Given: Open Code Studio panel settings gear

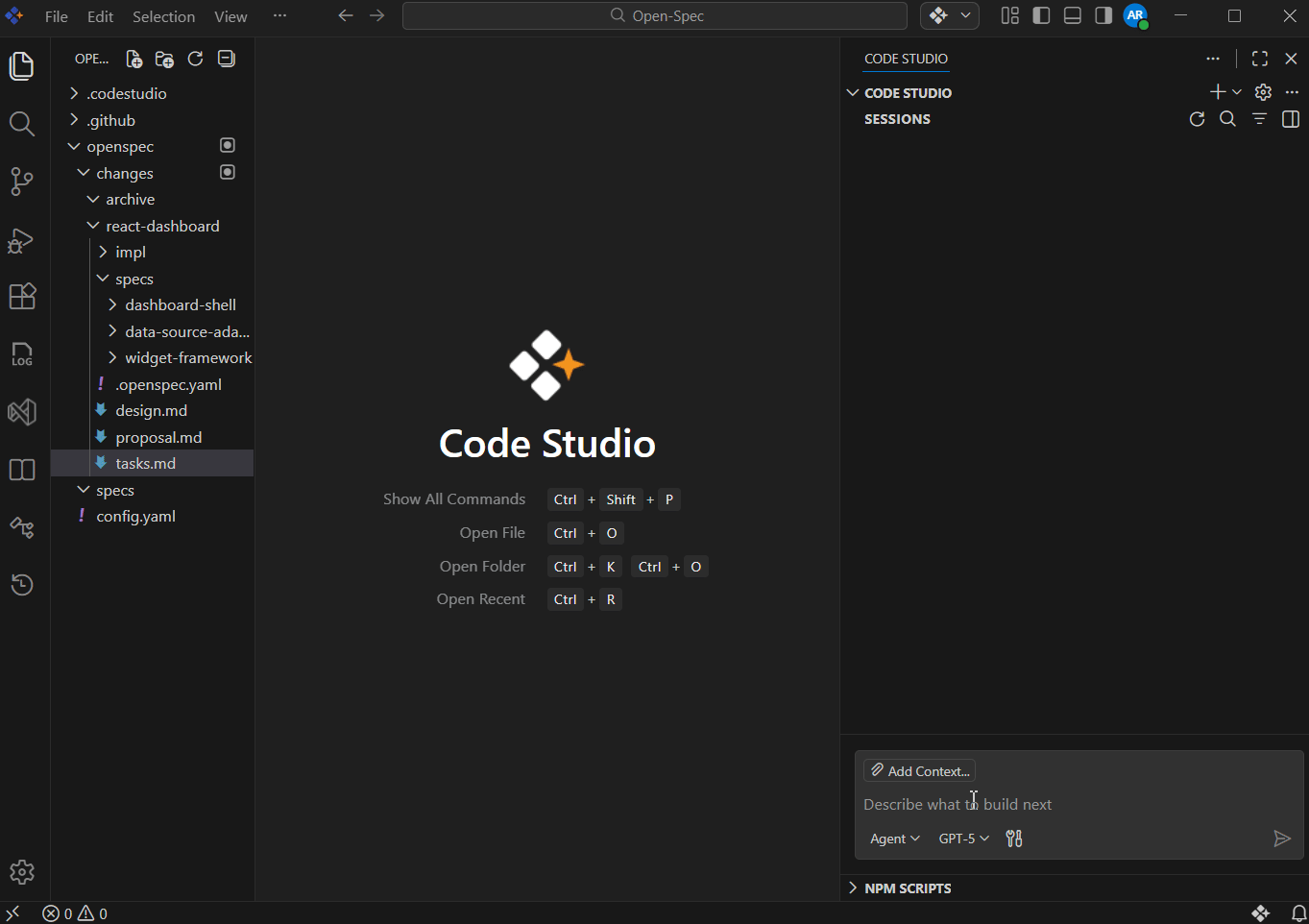Looking at the screenshot, I should pos(1263,92).
